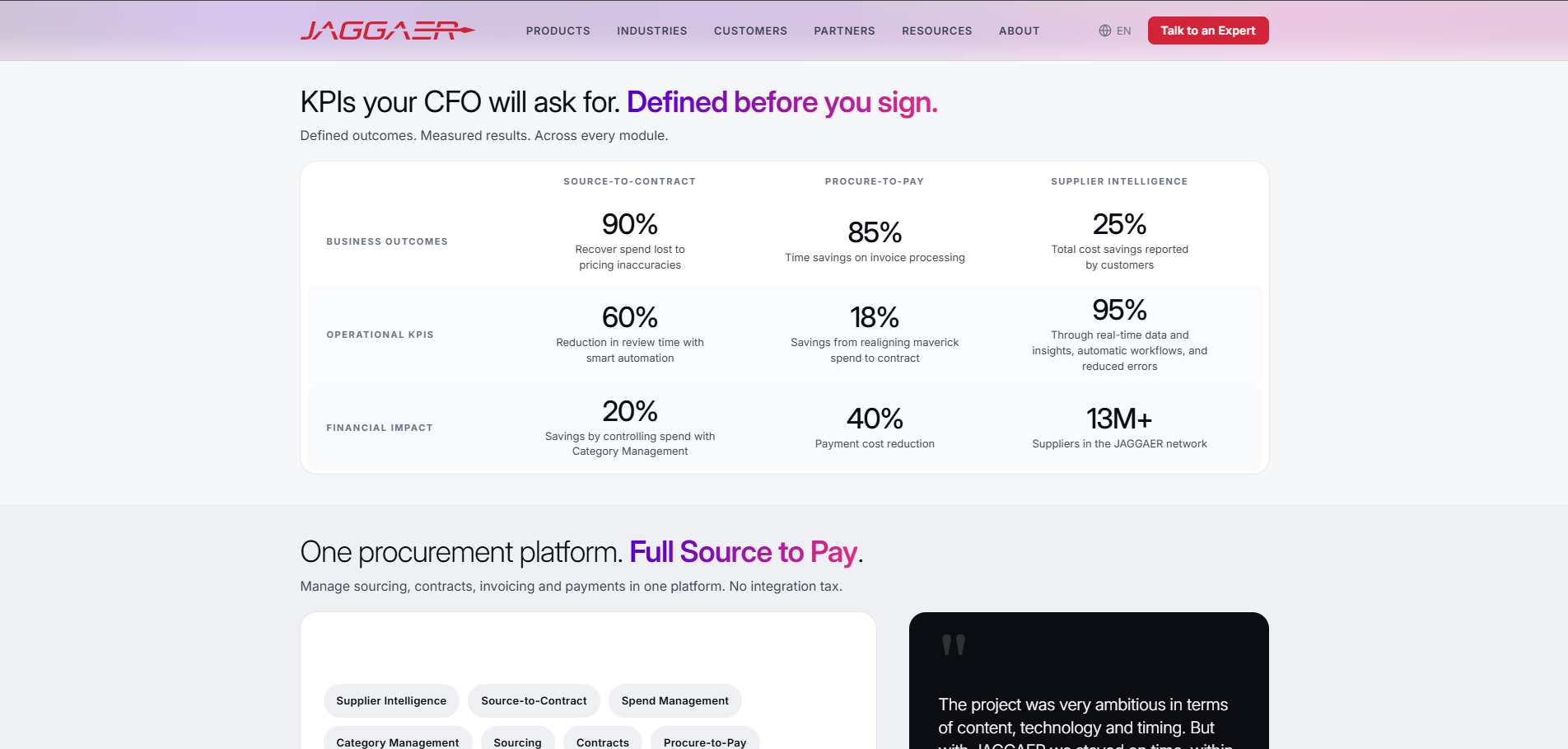The image size is (1568, 749).
Task: Select the Procure-to-Pay pill
Action: click(705, 742)
